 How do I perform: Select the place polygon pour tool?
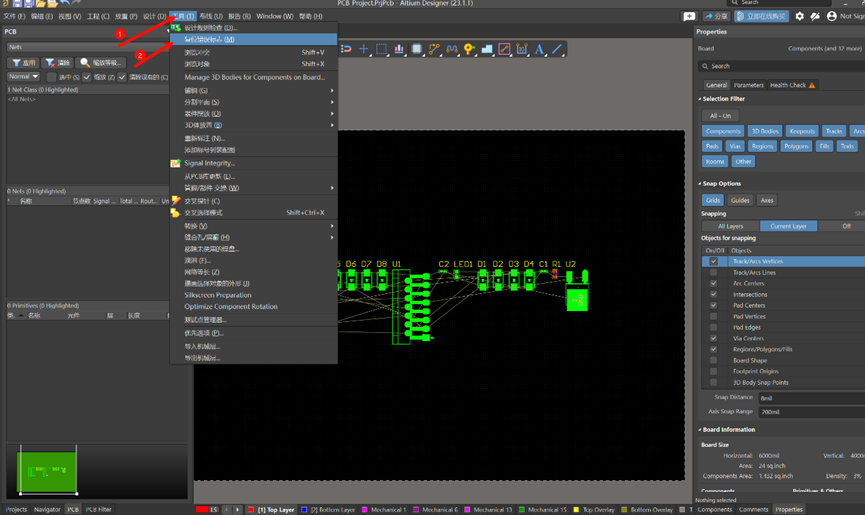[x=487, y=49]
